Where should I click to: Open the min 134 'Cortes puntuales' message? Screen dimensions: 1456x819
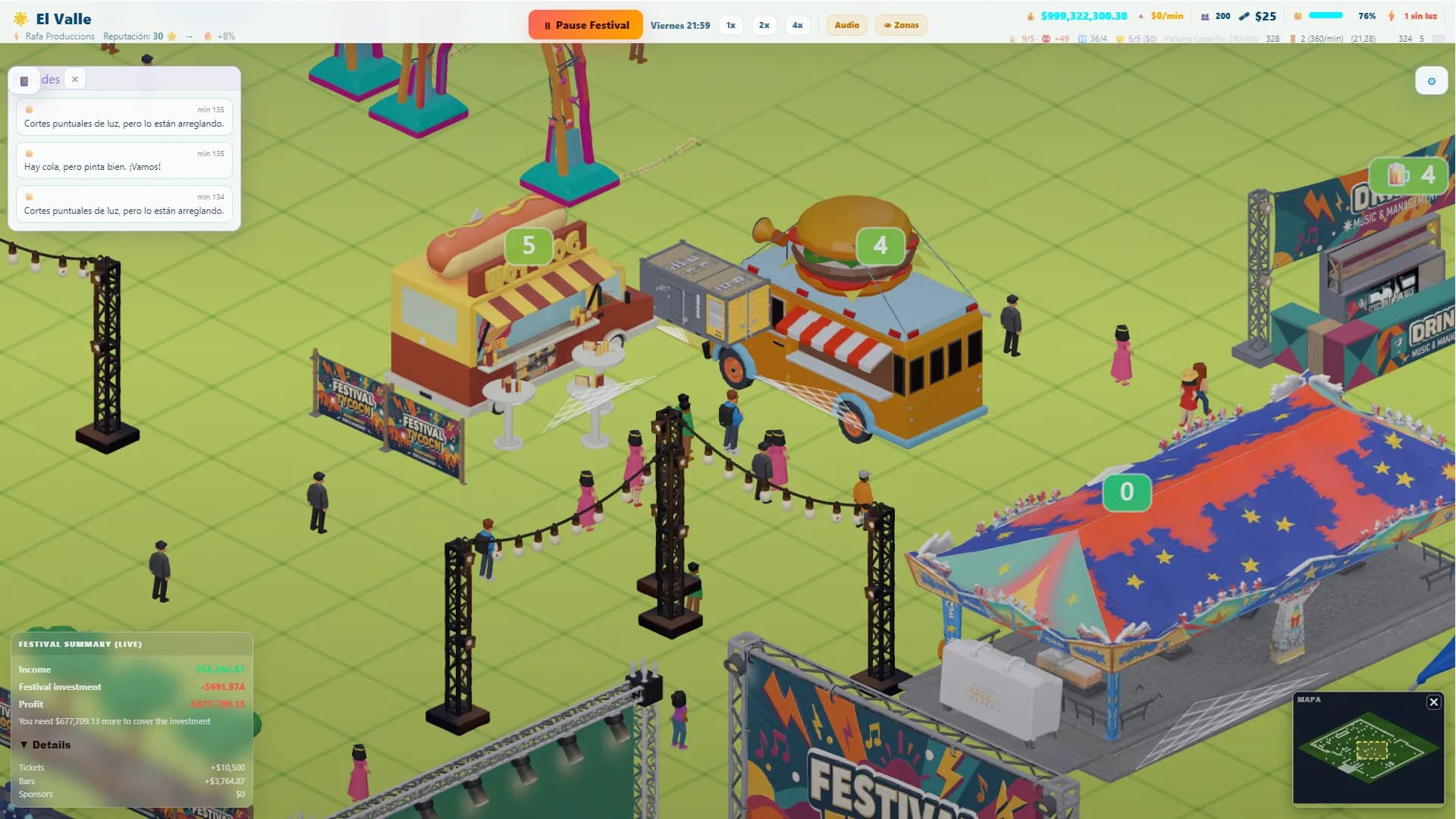124,204
